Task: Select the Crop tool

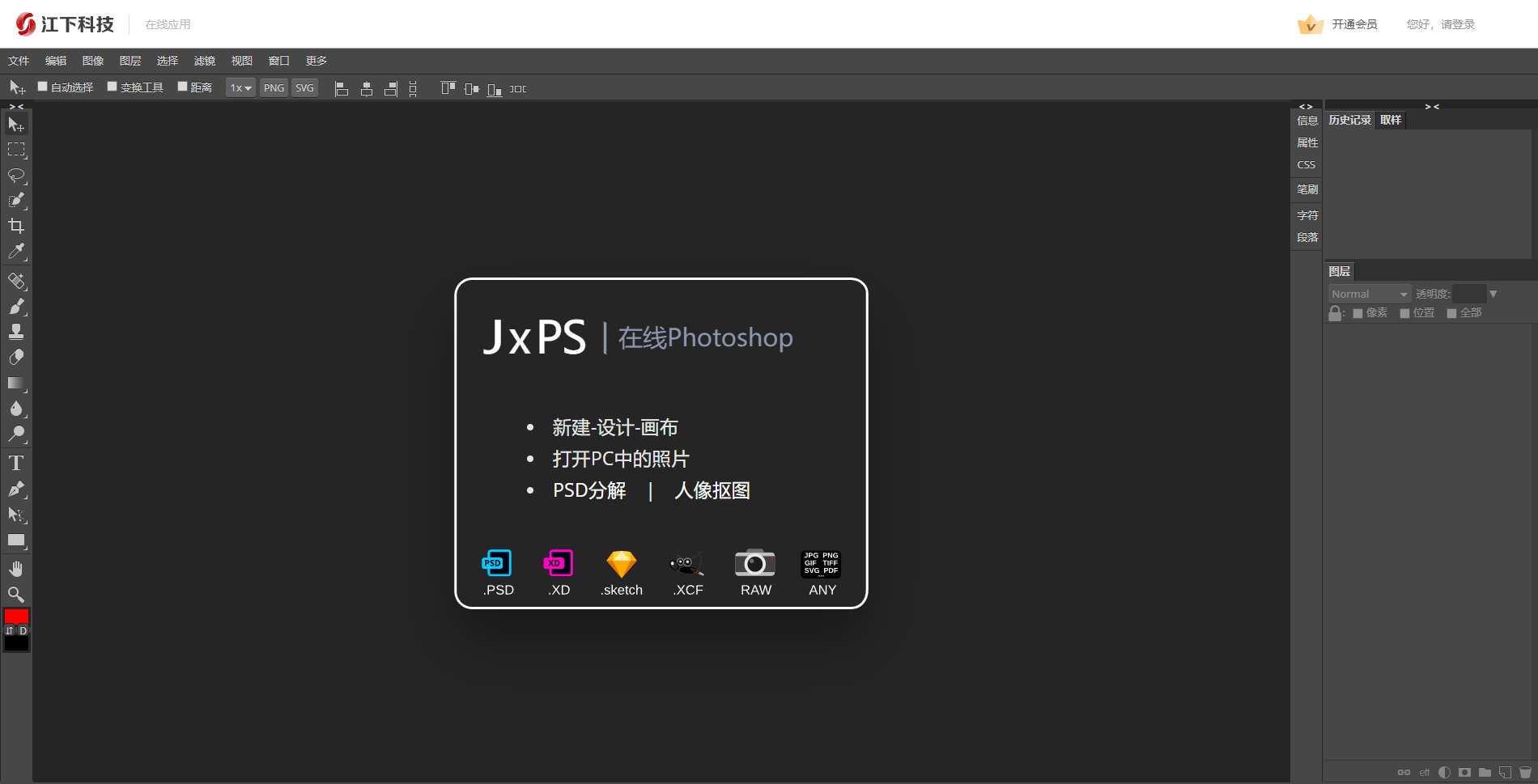Action: click(16, 226)
